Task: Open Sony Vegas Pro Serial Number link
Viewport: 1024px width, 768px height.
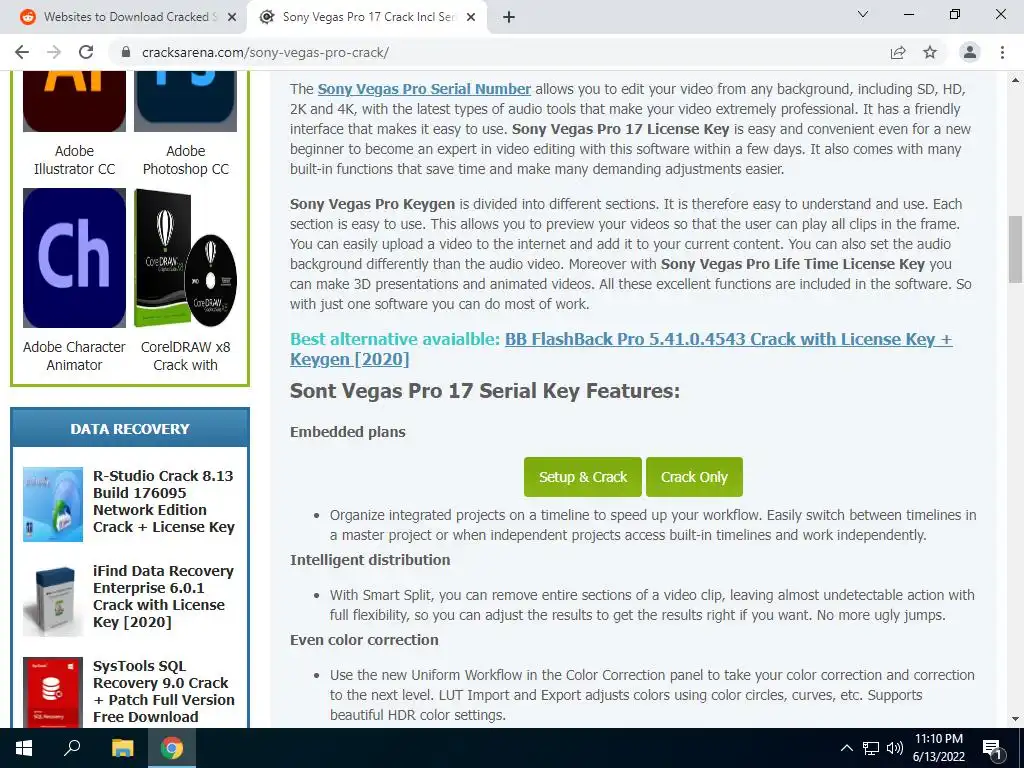Action: [x=424, y=89]
